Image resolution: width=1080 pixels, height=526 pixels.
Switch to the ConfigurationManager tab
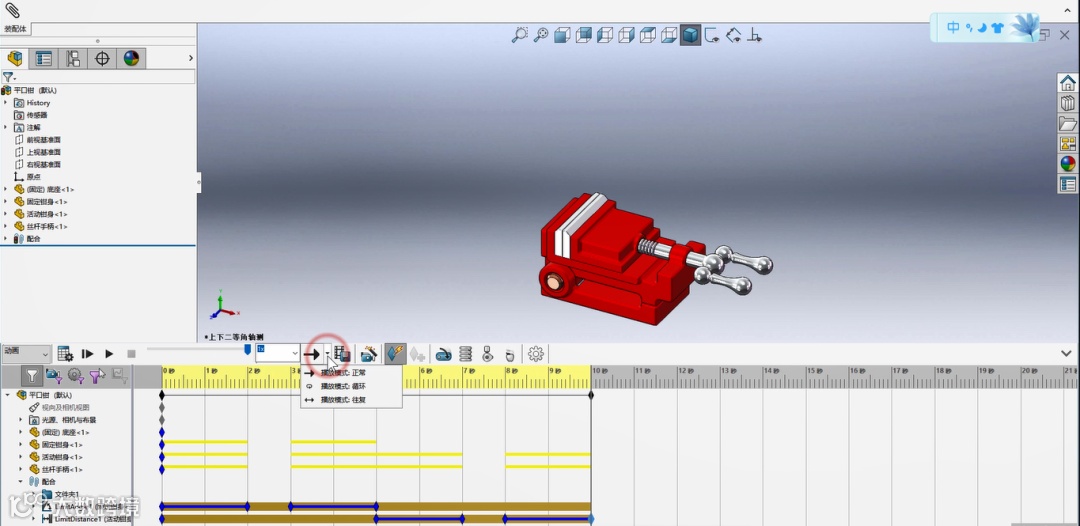72,59
